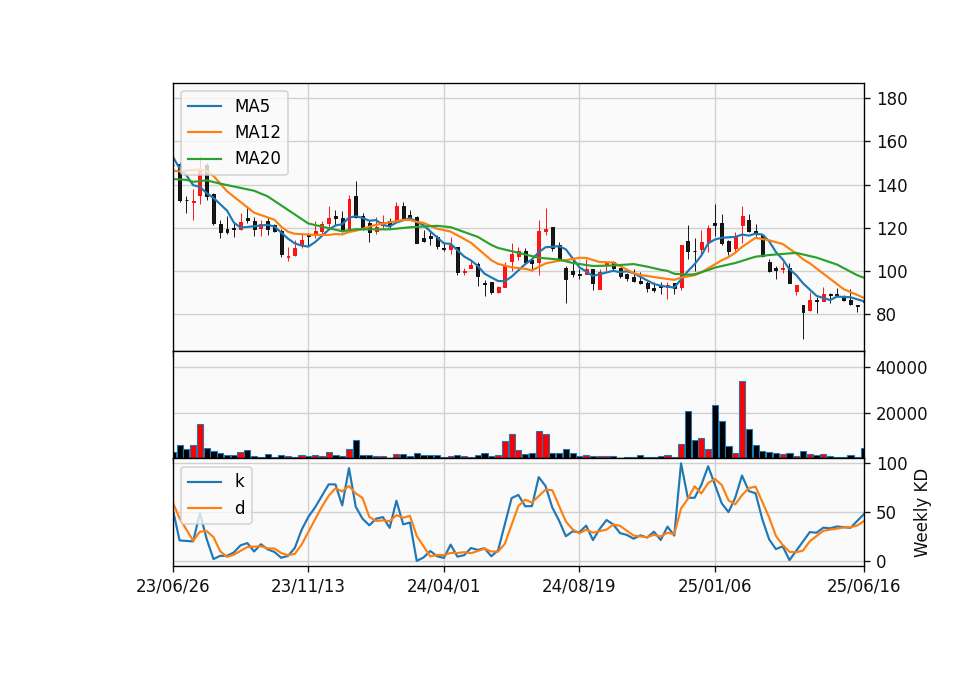The image size is (960, 690).
Task: Click the 160 price axis label
Action: (892, 142)
